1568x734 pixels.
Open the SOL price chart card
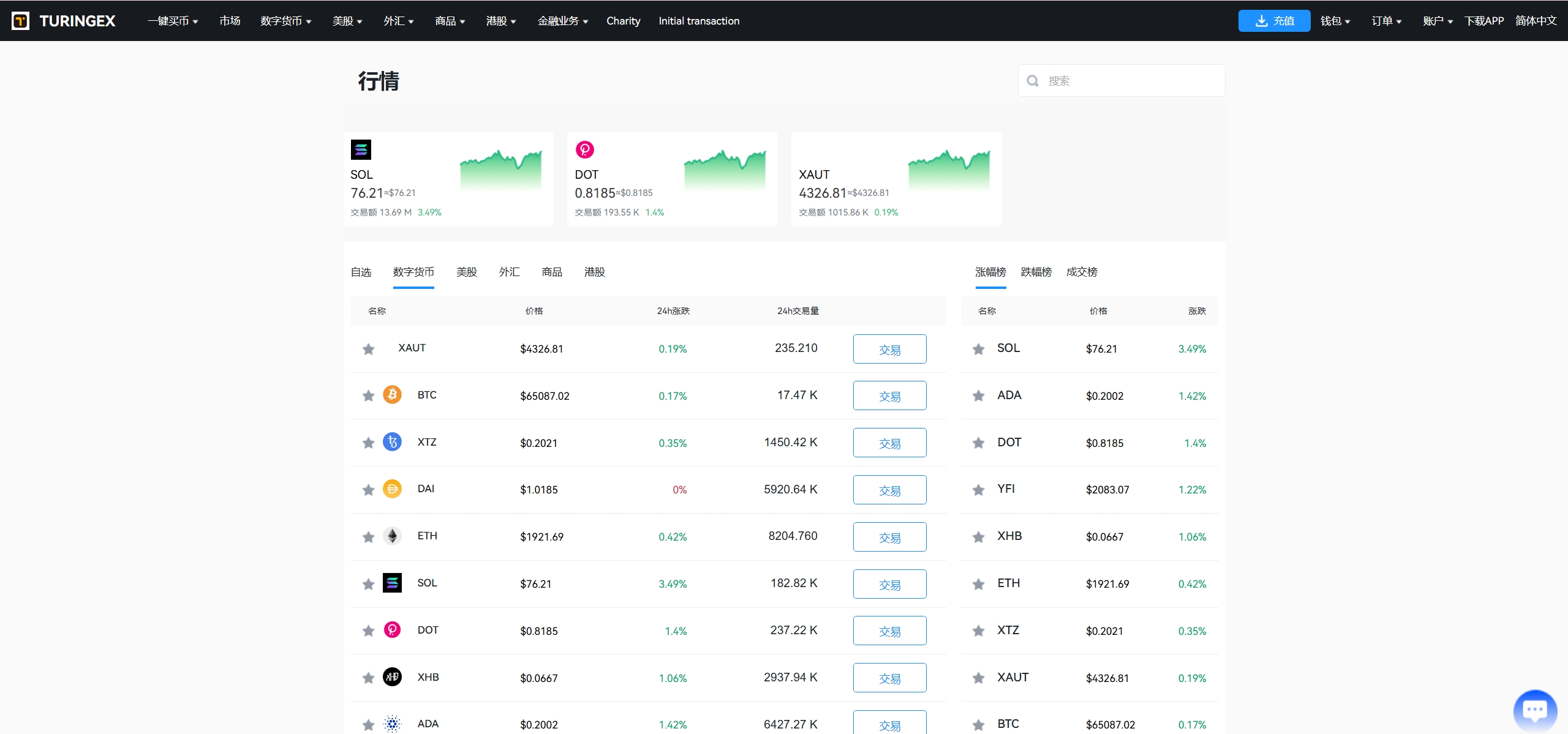pyautogui.click(x=448, y=179)
